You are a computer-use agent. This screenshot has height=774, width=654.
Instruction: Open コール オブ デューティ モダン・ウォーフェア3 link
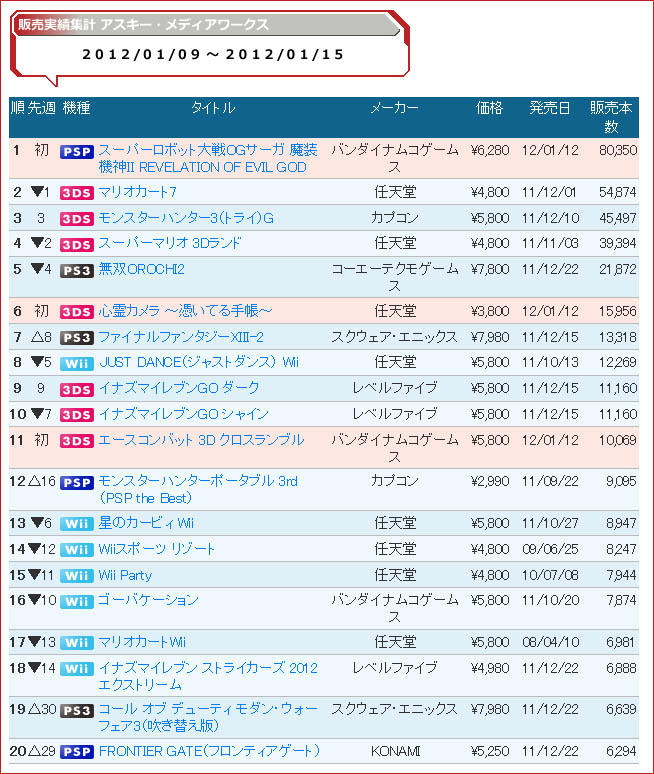208,717
